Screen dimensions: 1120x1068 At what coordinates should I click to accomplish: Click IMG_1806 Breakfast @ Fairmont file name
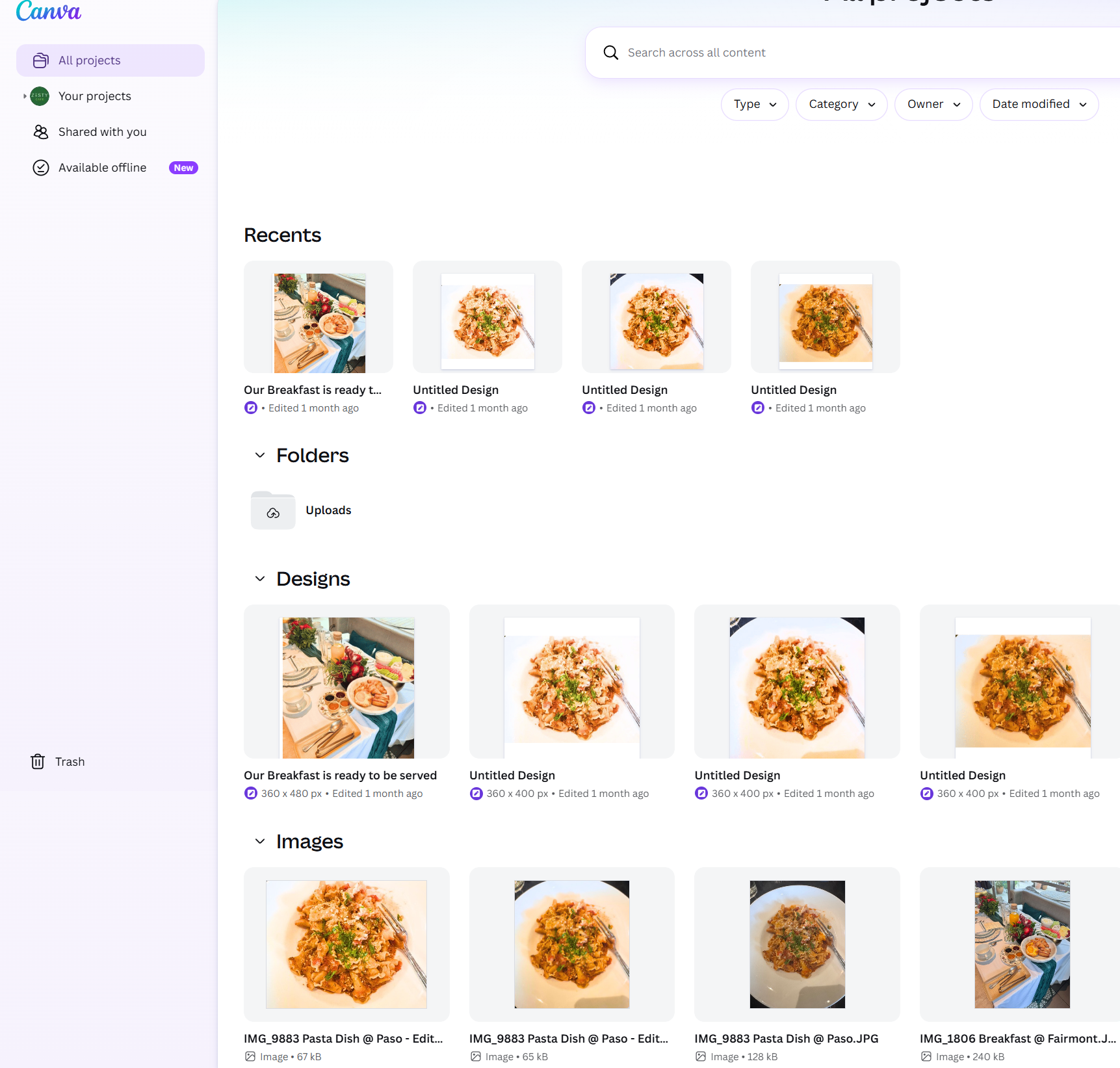pos(1018,1039)
